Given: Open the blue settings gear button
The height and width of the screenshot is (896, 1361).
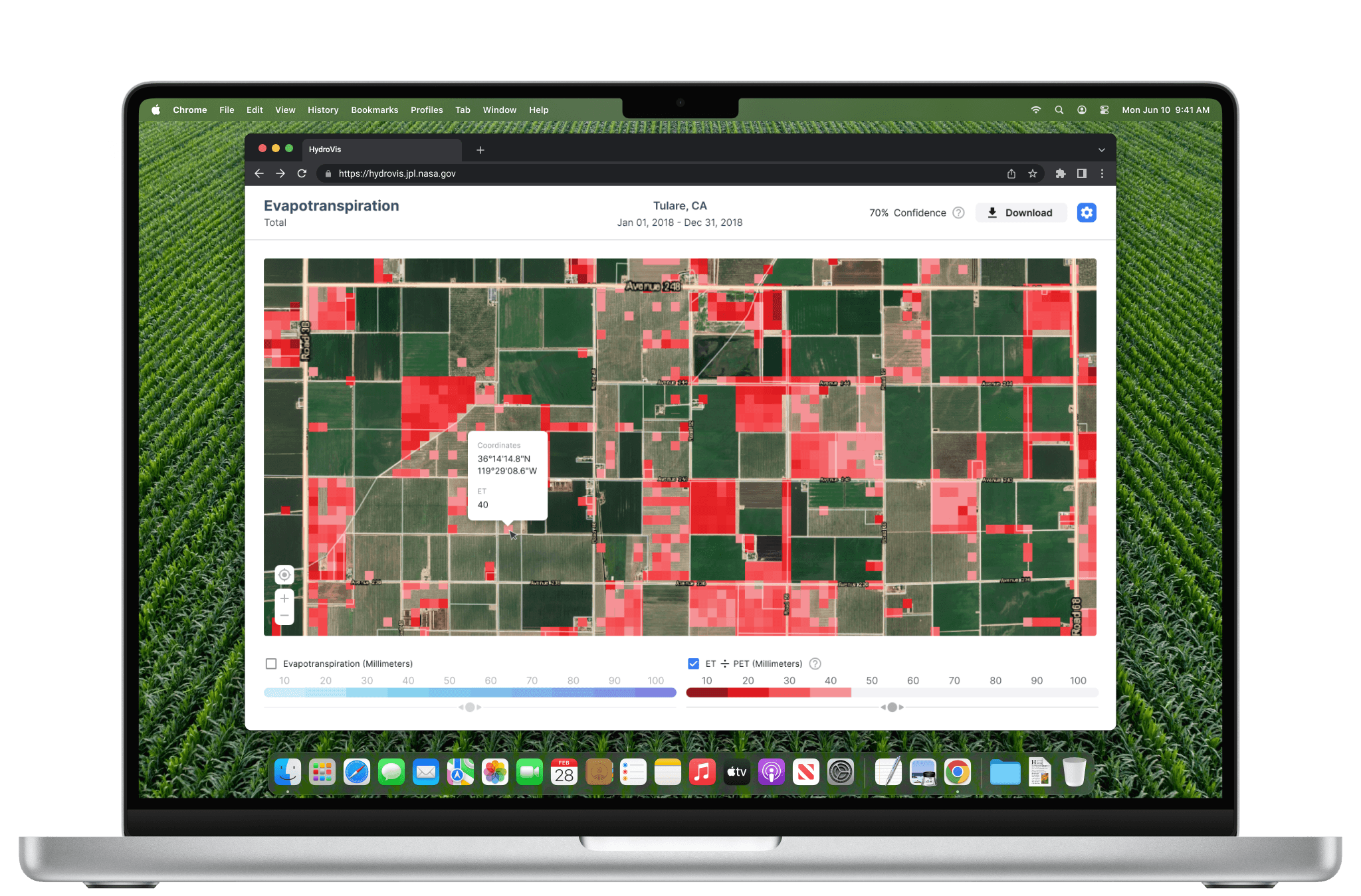Looking at the screenshot, I should [1086, 213].
